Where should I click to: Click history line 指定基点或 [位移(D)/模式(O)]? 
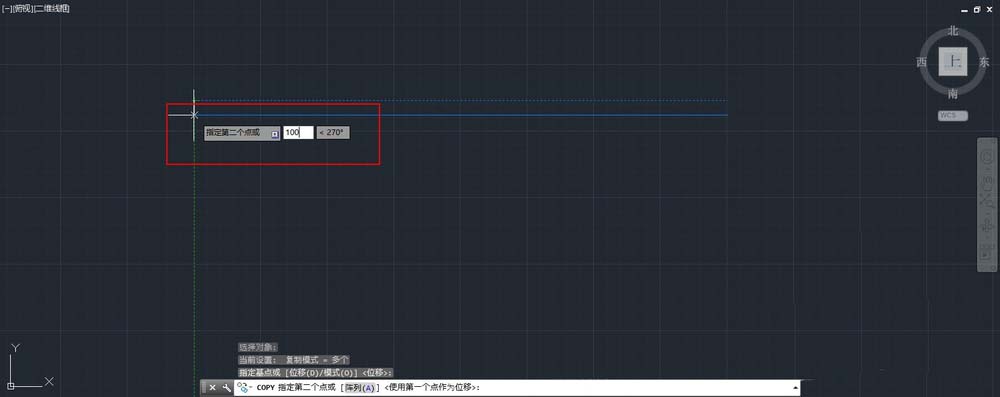[316, 372]
